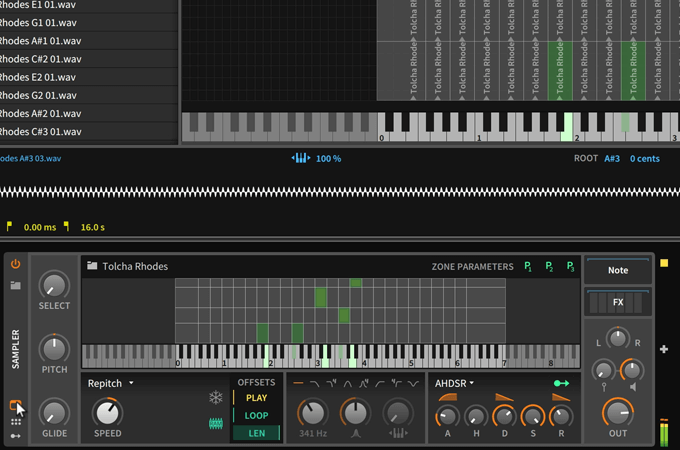This screenshot has width=680, height=450.
Task: Select the gentle band-pass filter icon
Action: (348, 383)
